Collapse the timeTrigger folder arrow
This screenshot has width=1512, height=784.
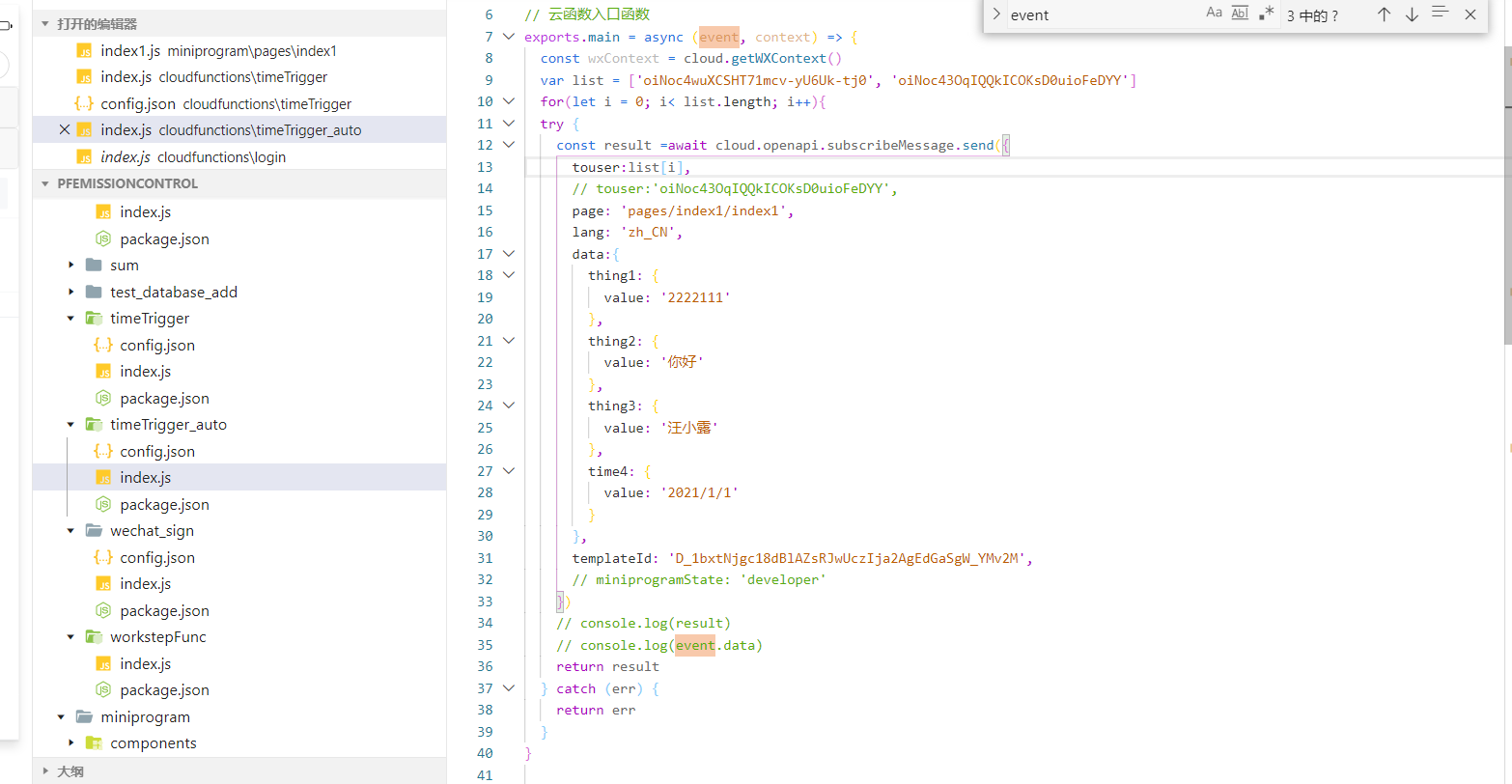(x=71, y=318)
